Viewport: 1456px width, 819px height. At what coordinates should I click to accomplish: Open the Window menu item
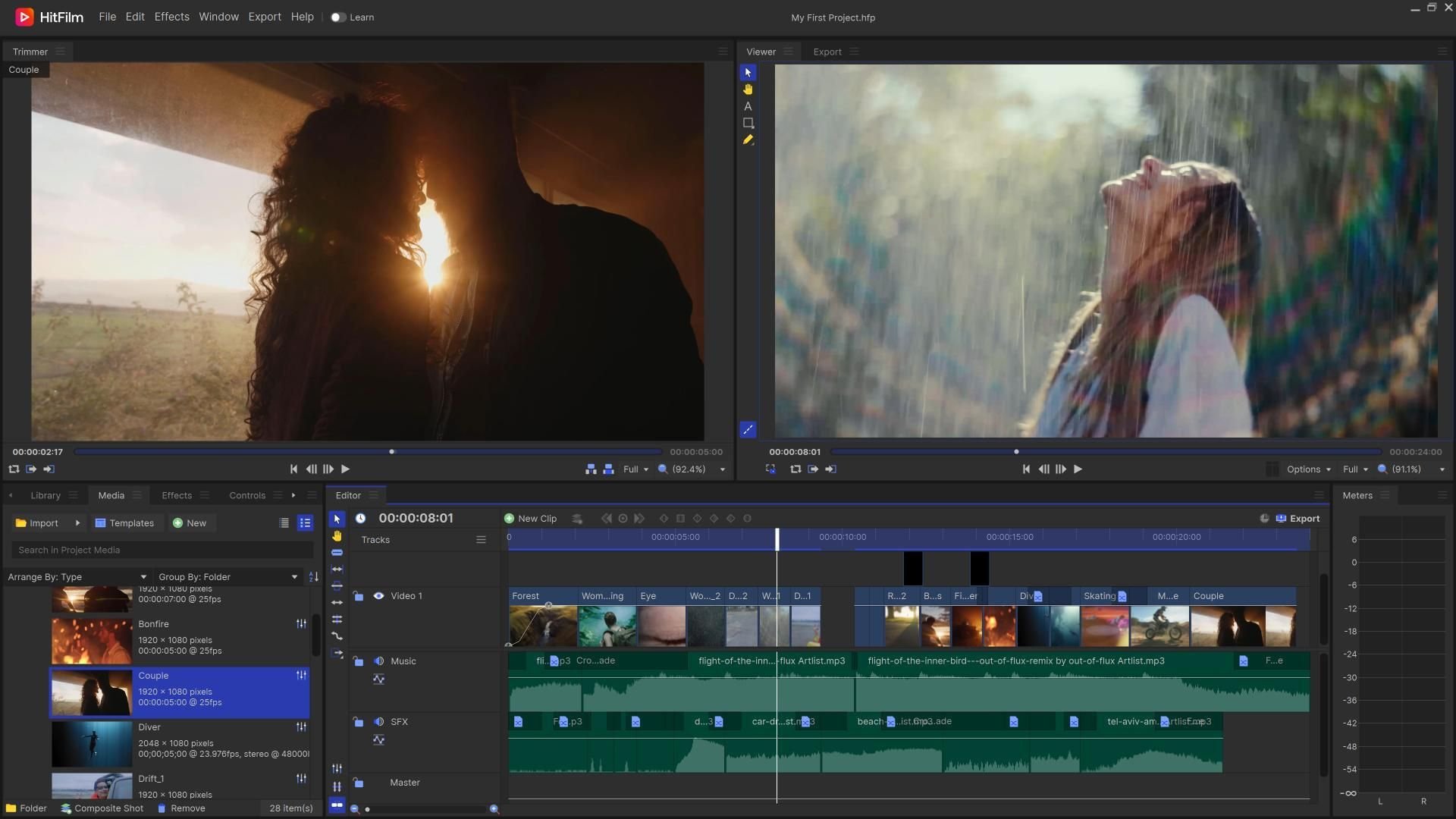click(x=218, y=17)
